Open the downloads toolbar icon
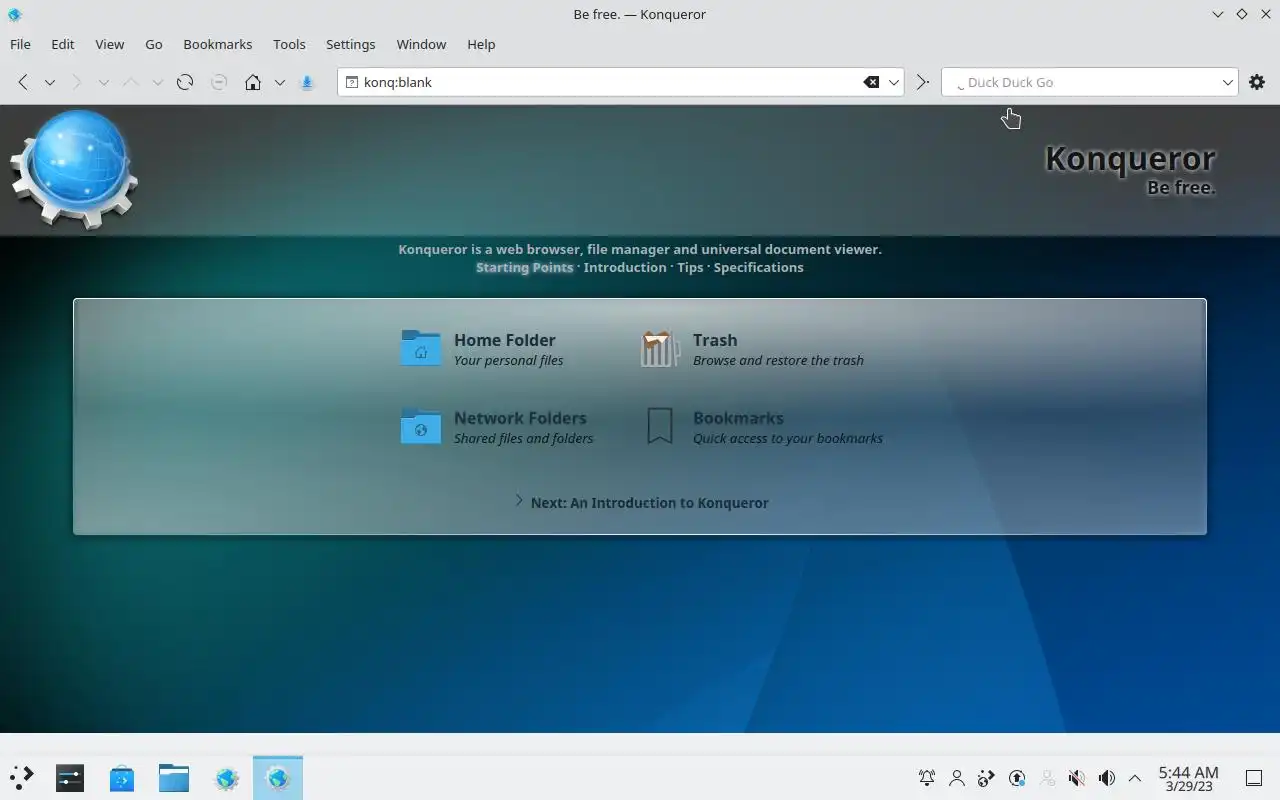The image size is (1280, 800). (307, 82)
